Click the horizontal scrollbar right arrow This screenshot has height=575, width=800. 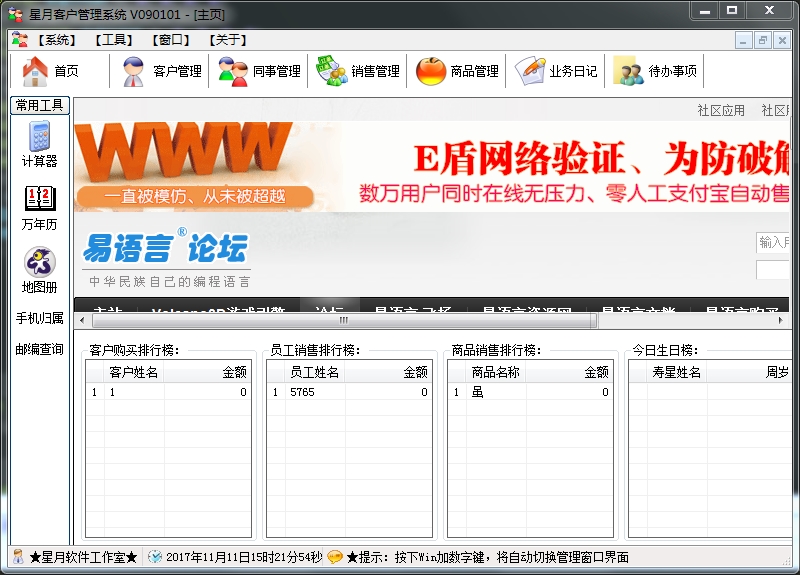[x=781, y=320]
